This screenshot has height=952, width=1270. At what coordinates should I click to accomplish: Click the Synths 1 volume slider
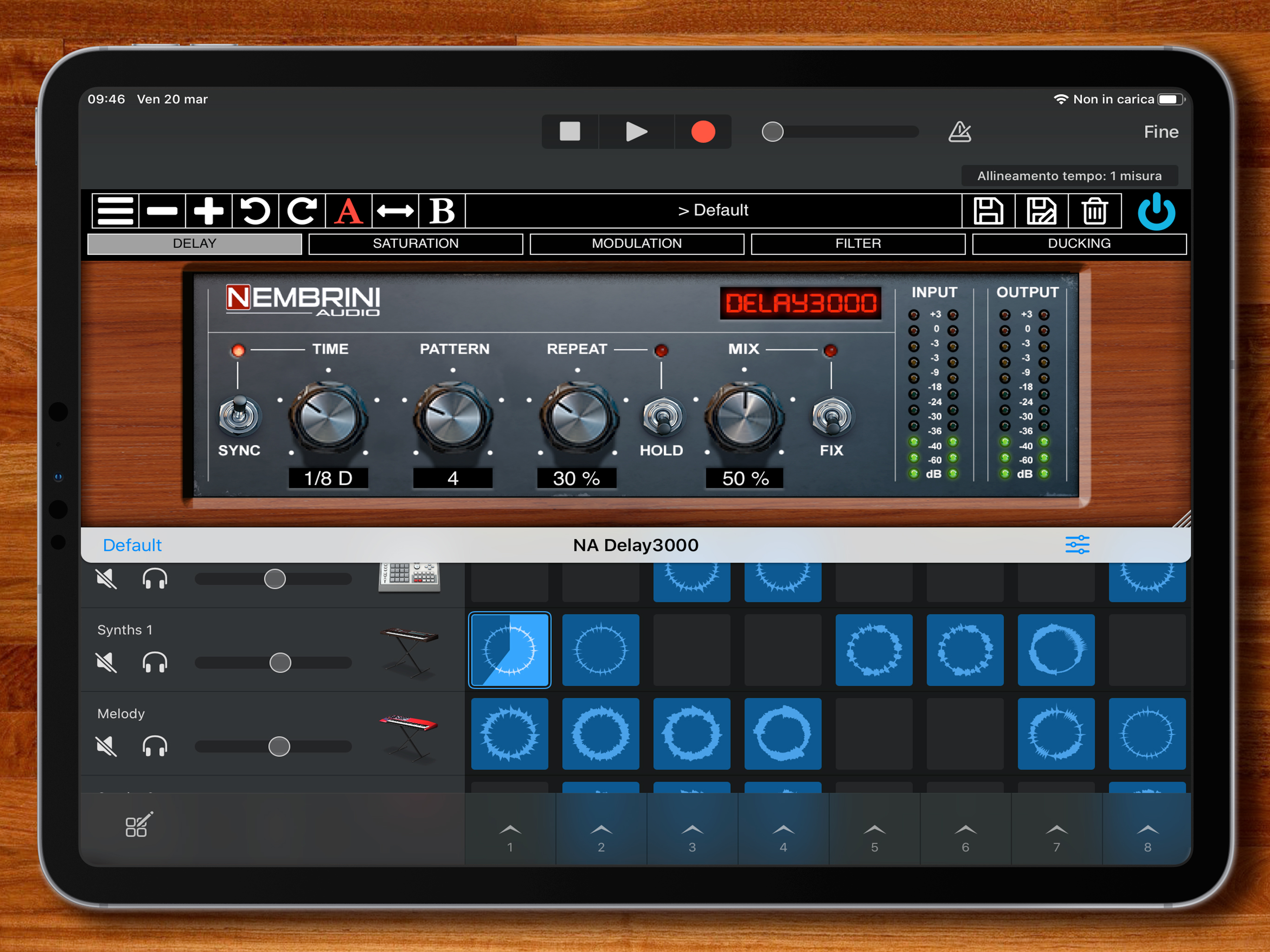click(273, 662)
